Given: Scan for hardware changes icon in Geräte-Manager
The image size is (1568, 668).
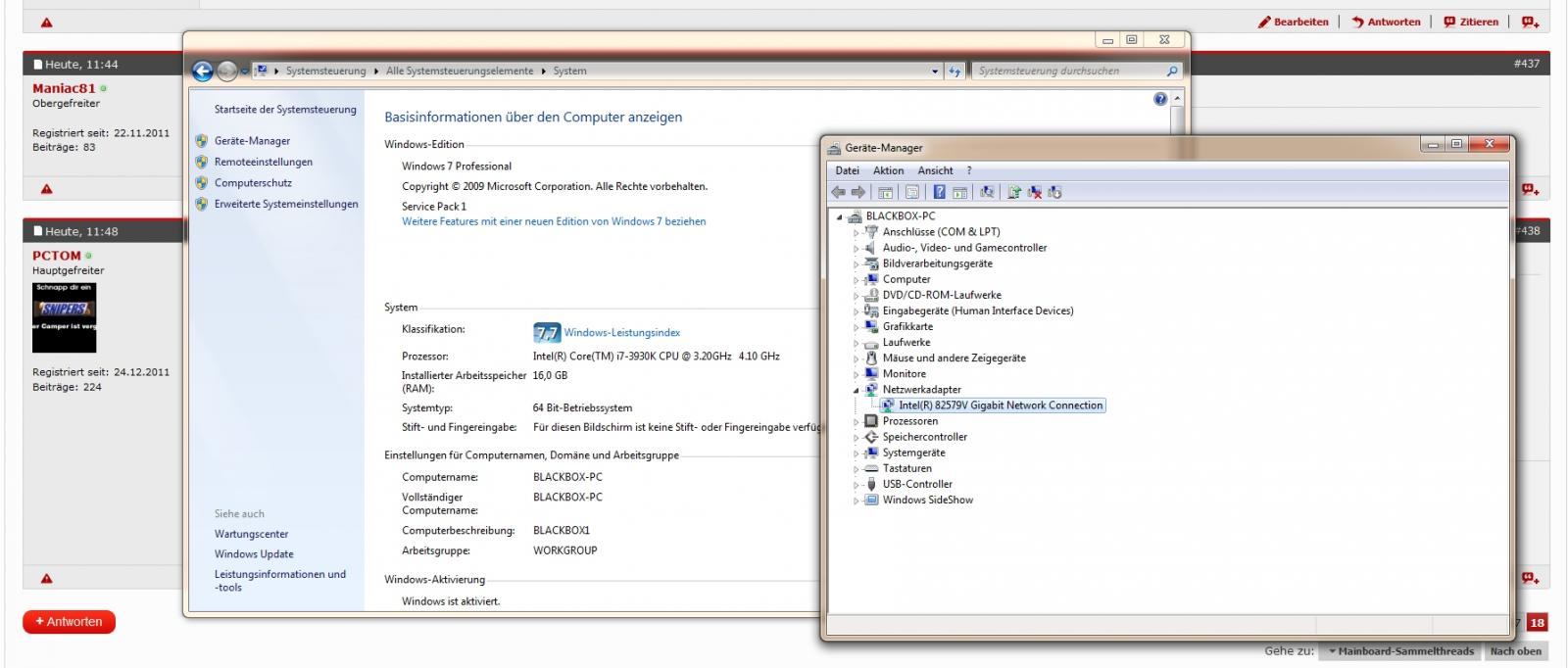Looking at the screenshot, I should coord(987,192).
